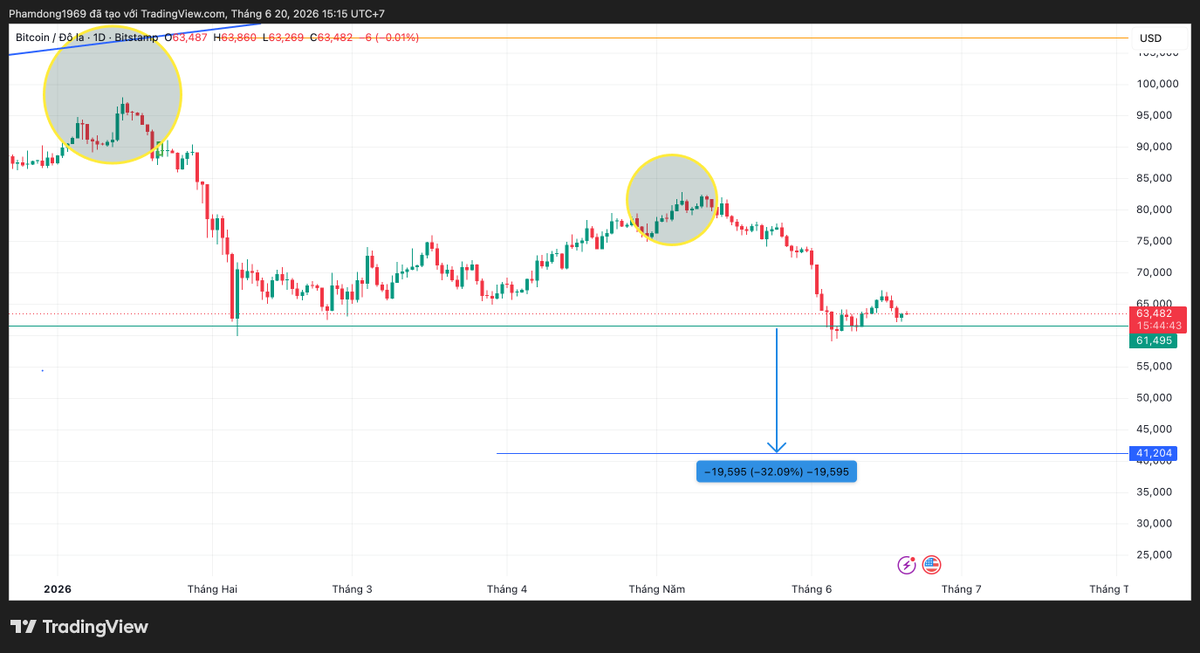Click the low value L63,269

click(283, 38)
